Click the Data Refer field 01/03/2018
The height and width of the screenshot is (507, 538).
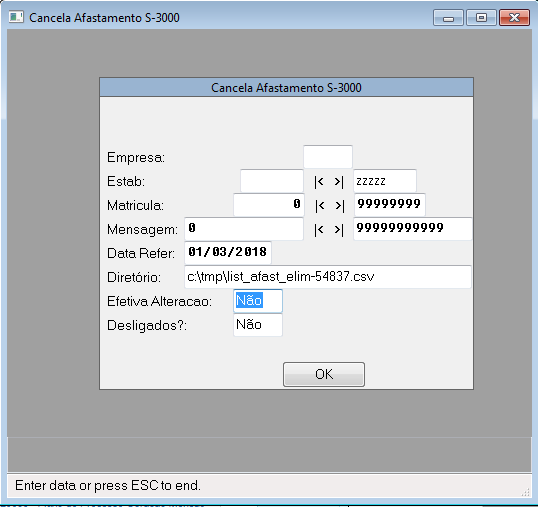click(x=228, y=253)
